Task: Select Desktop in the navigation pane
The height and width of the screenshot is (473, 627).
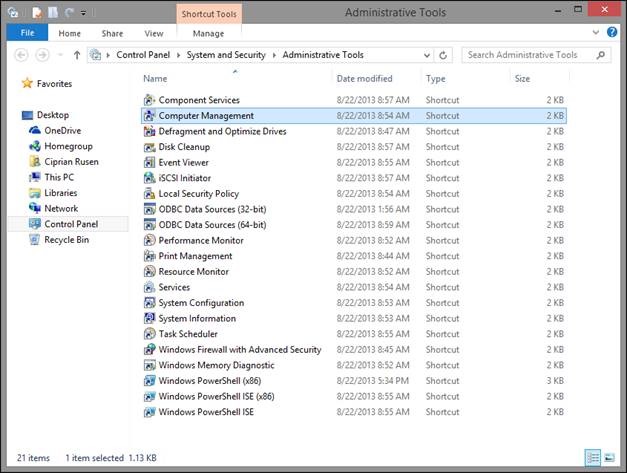Action: click(x=53, y=115)
